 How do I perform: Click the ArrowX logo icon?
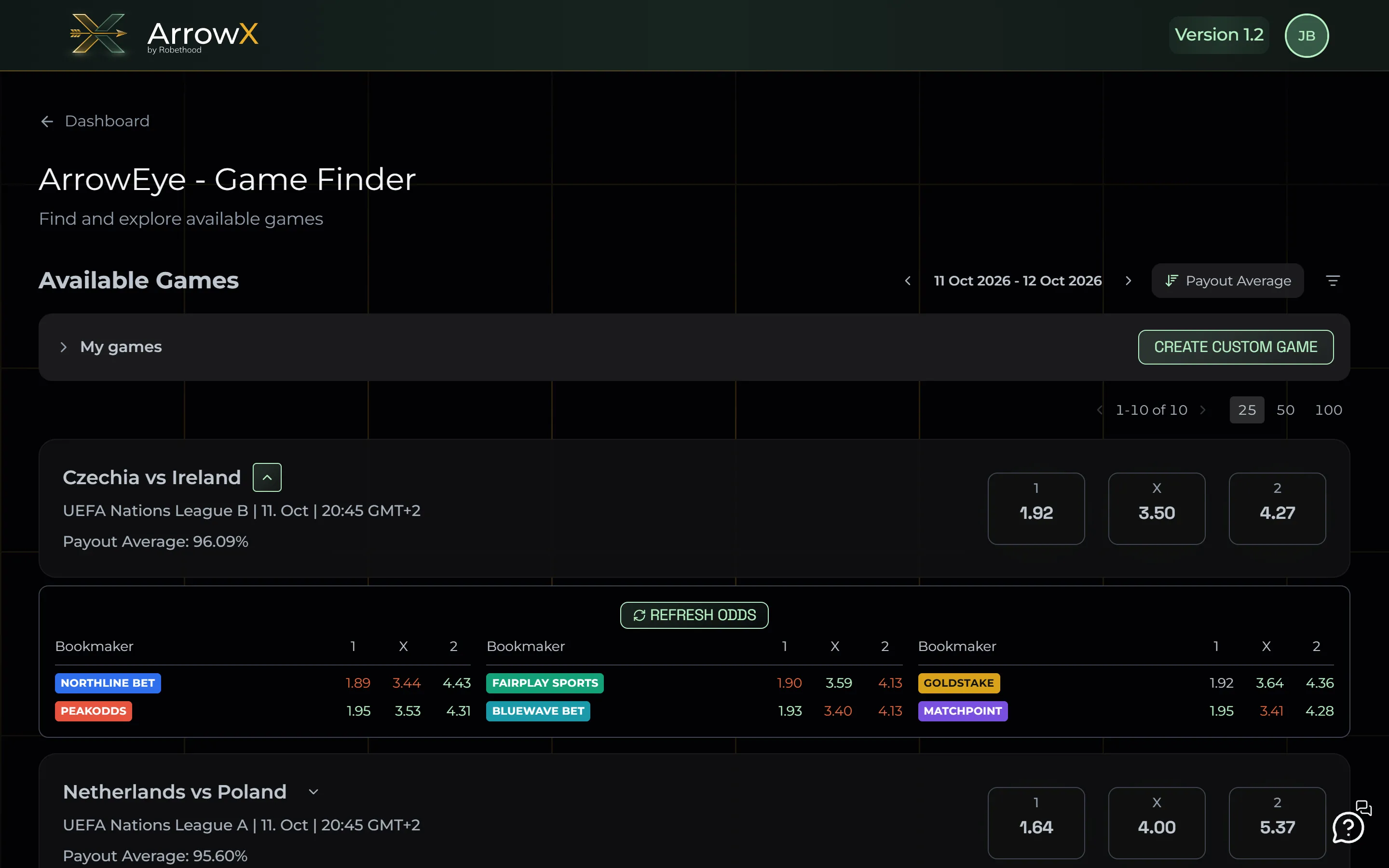[x=99, y=34]
